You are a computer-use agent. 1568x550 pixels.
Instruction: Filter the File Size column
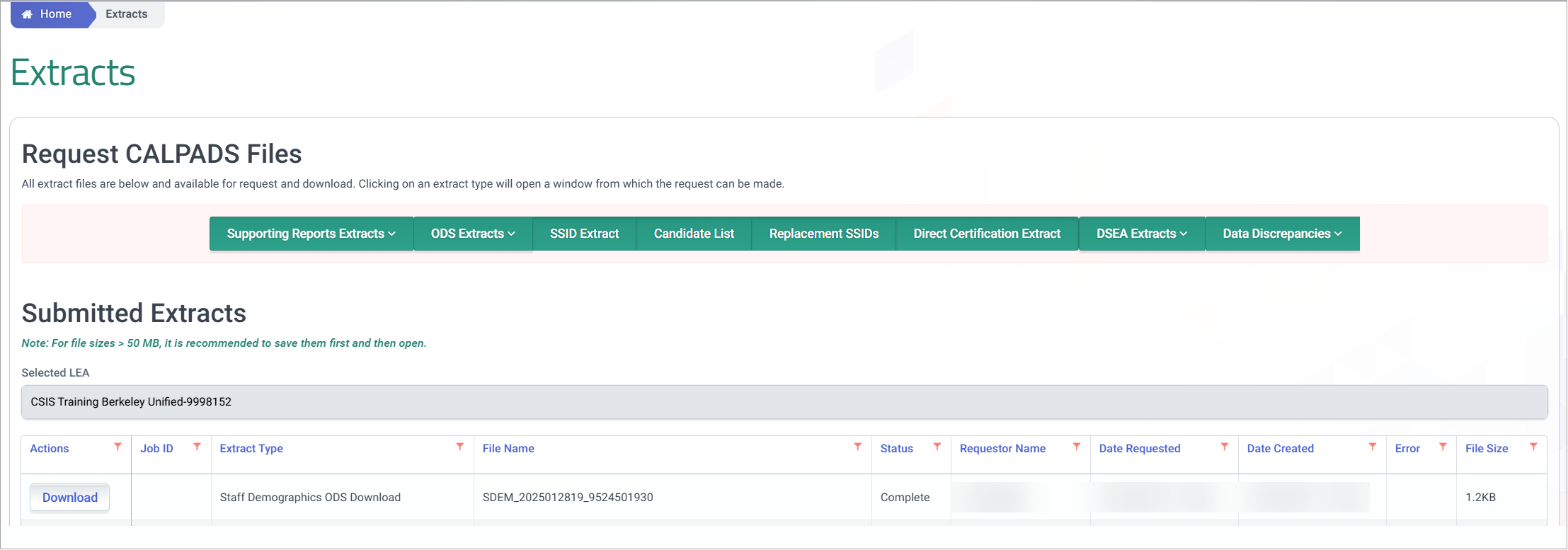point(1533,447)
